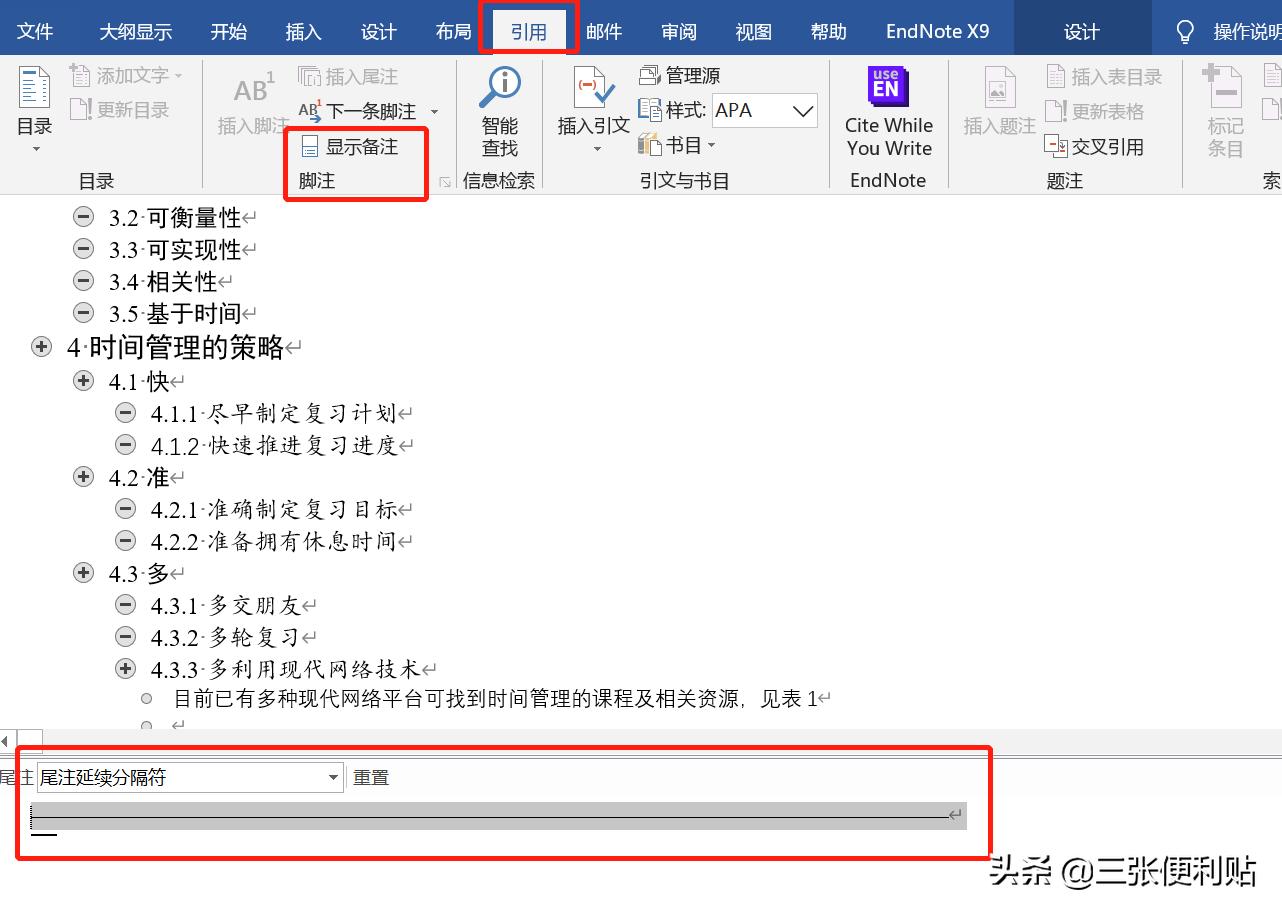Open the 脚注 group dialog launcher
Viewport: 1282px width, 913px height.
click(x=443, y=180)
